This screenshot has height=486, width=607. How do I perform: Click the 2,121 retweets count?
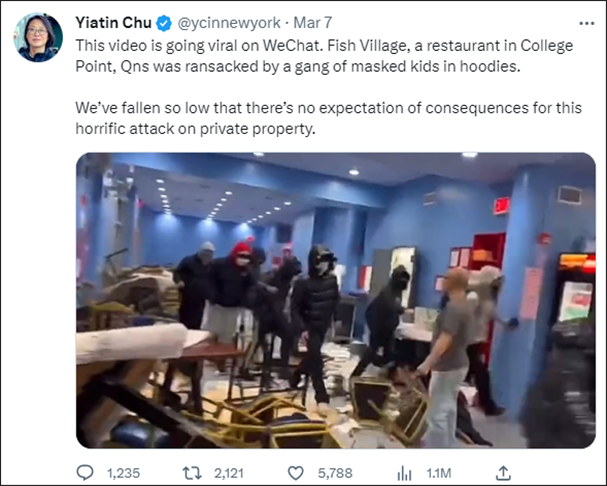tap(229, 473)
